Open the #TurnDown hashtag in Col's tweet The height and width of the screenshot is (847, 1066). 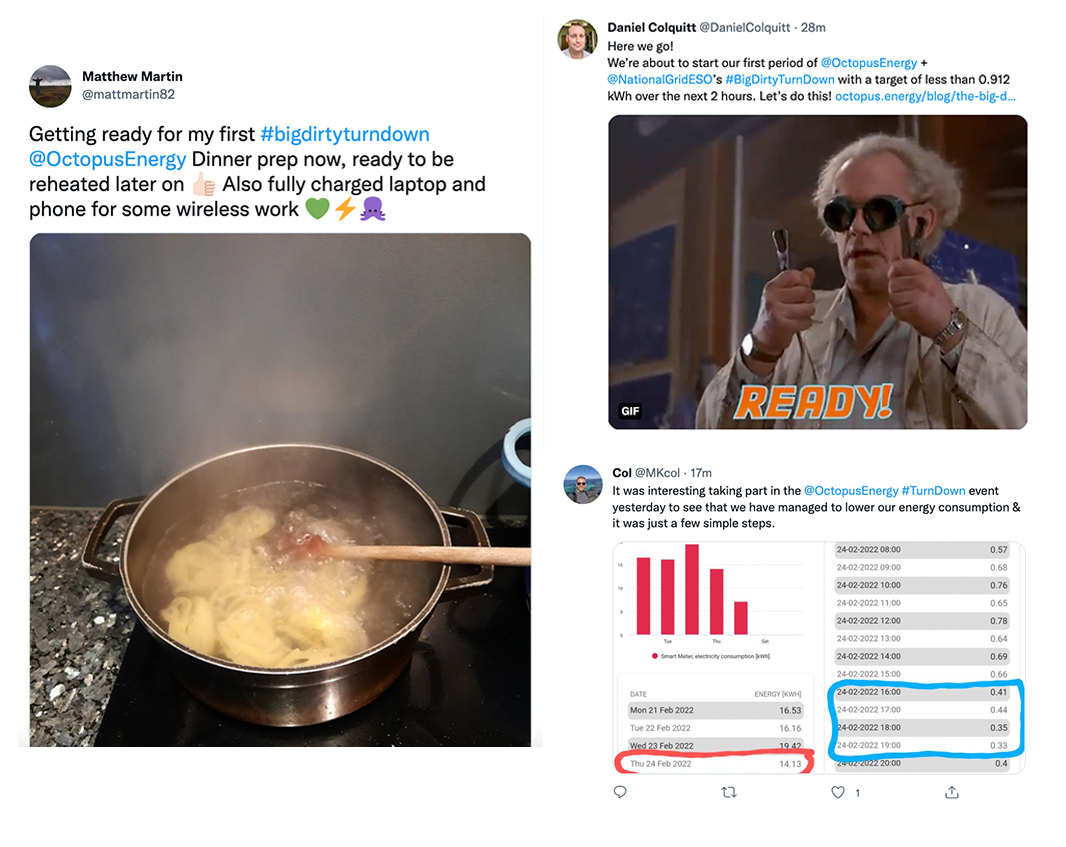tap(933, 491)
